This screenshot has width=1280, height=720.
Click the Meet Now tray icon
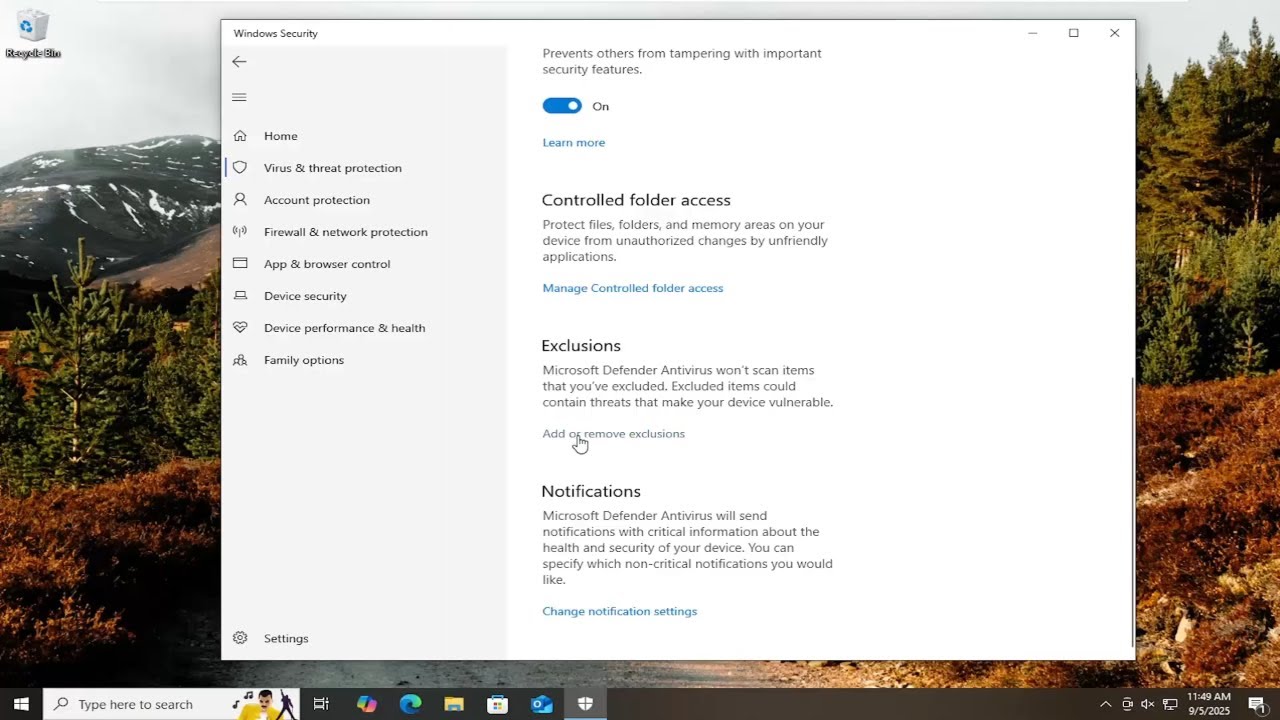pyautogui.click(x=1127, y=704)
